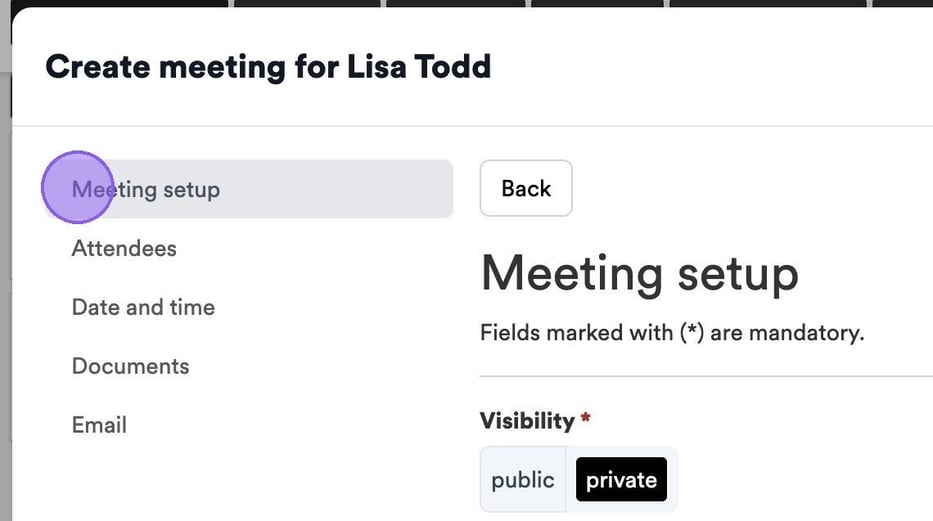Go to Date and time section

tap(143, 307)
